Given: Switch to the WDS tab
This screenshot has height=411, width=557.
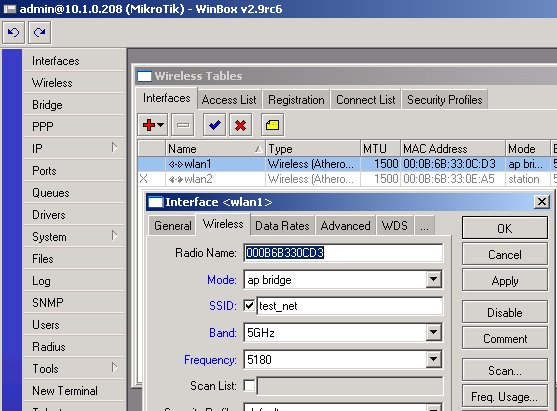Looking at the screenshot, I should click(x=395, y=226).
